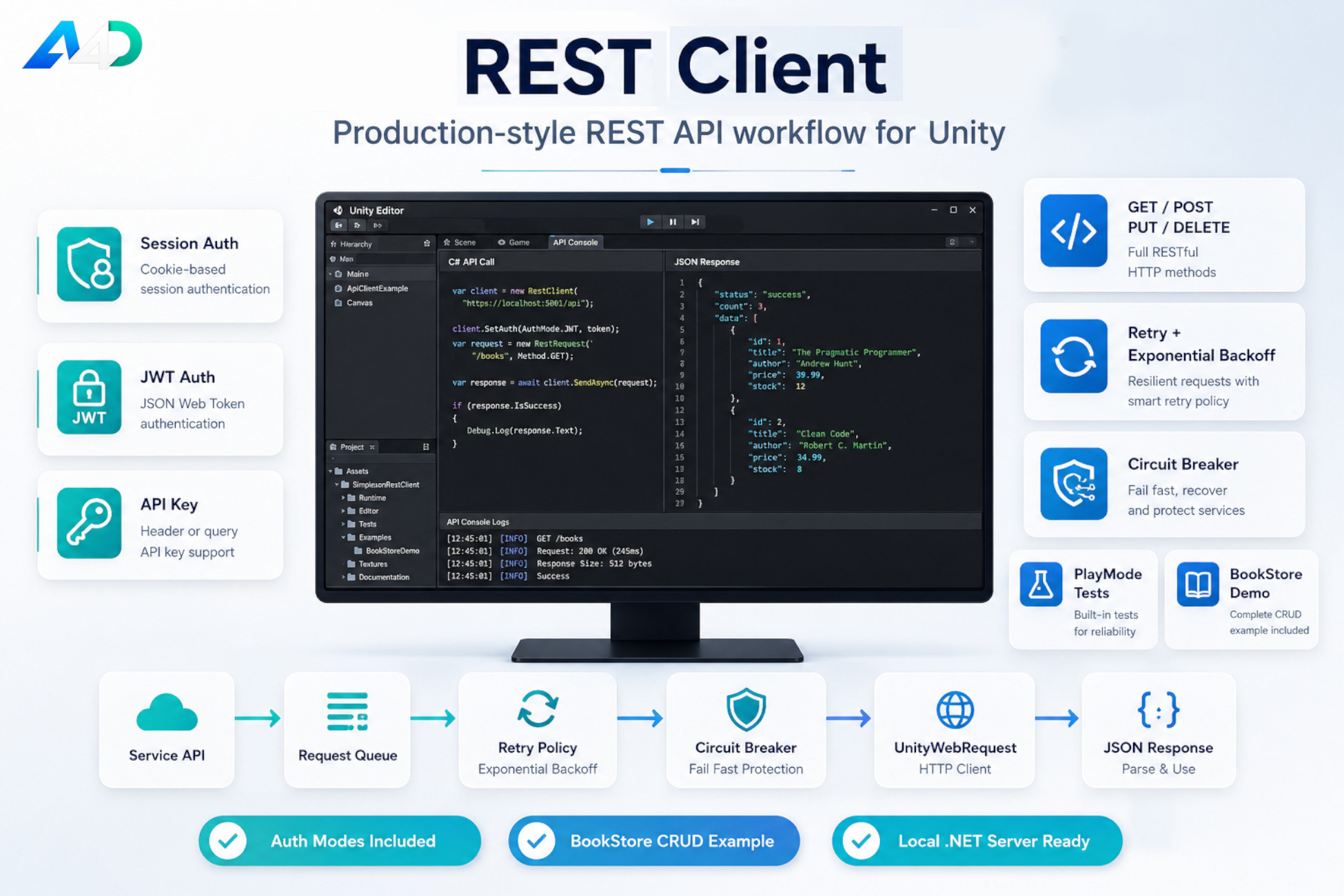Viewport: 1344px width, 896px height.
Task: Select the API Console tab
Action: [576, 243]
